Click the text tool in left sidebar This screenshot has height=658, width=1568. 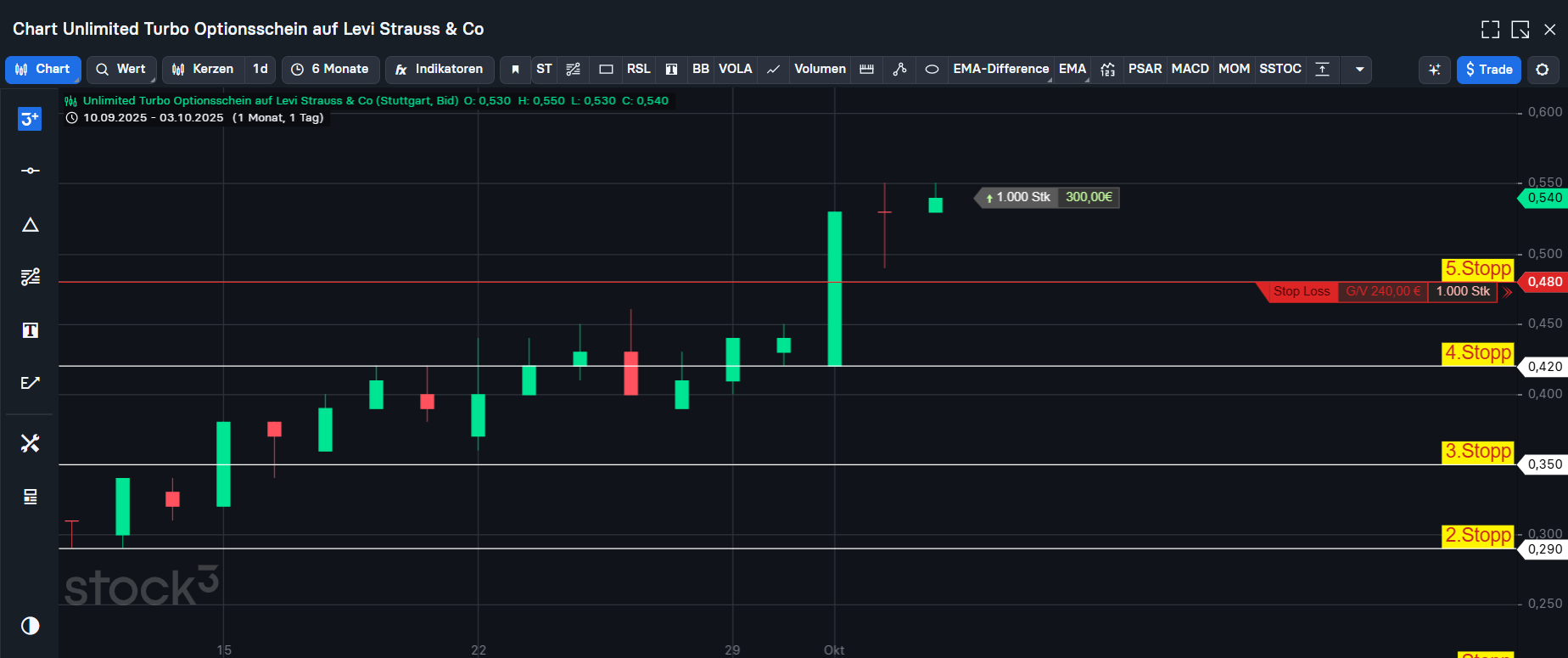[x=31, y=330]
